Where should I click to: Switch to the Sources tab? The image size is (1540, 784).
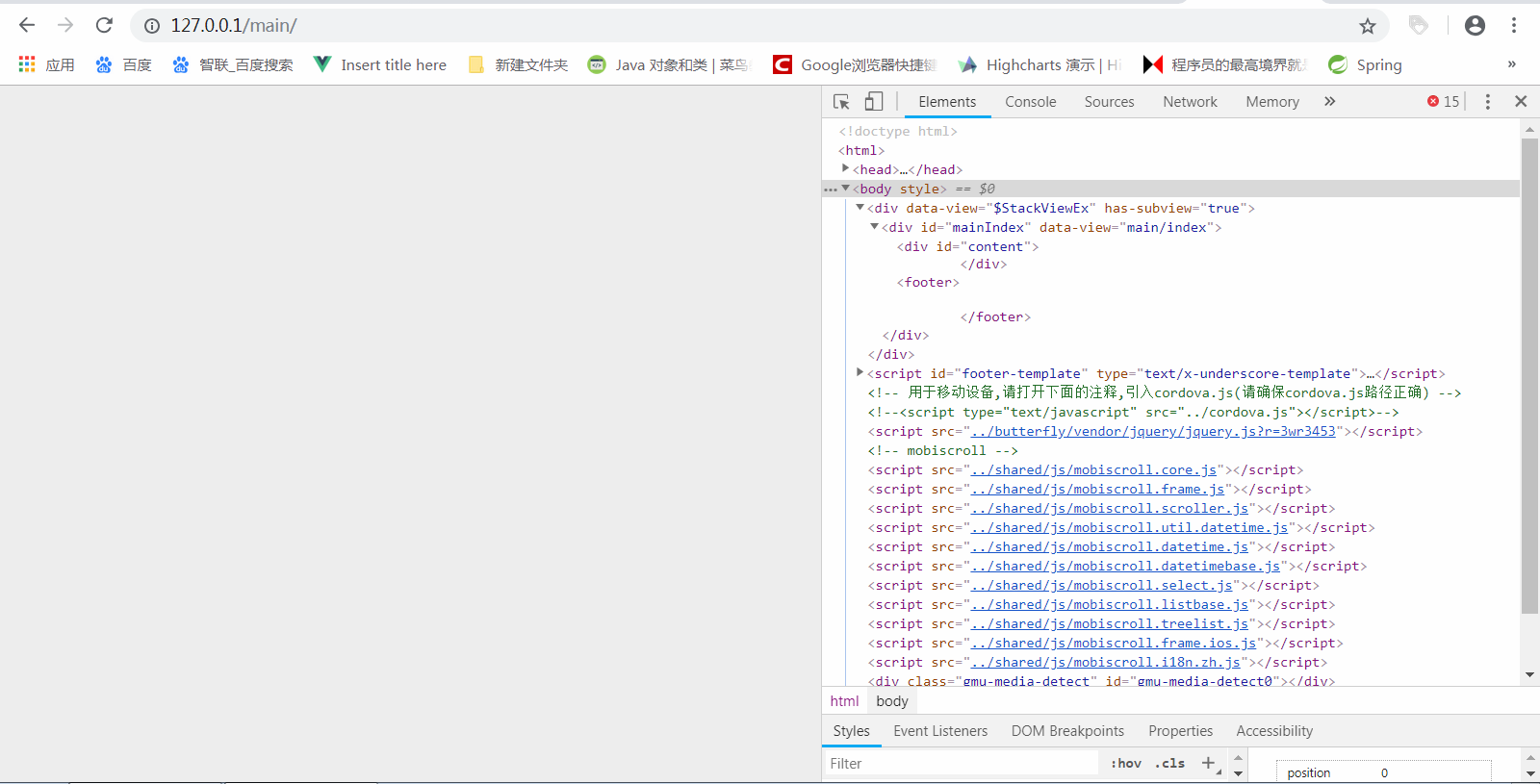[x=1109, y=102]
